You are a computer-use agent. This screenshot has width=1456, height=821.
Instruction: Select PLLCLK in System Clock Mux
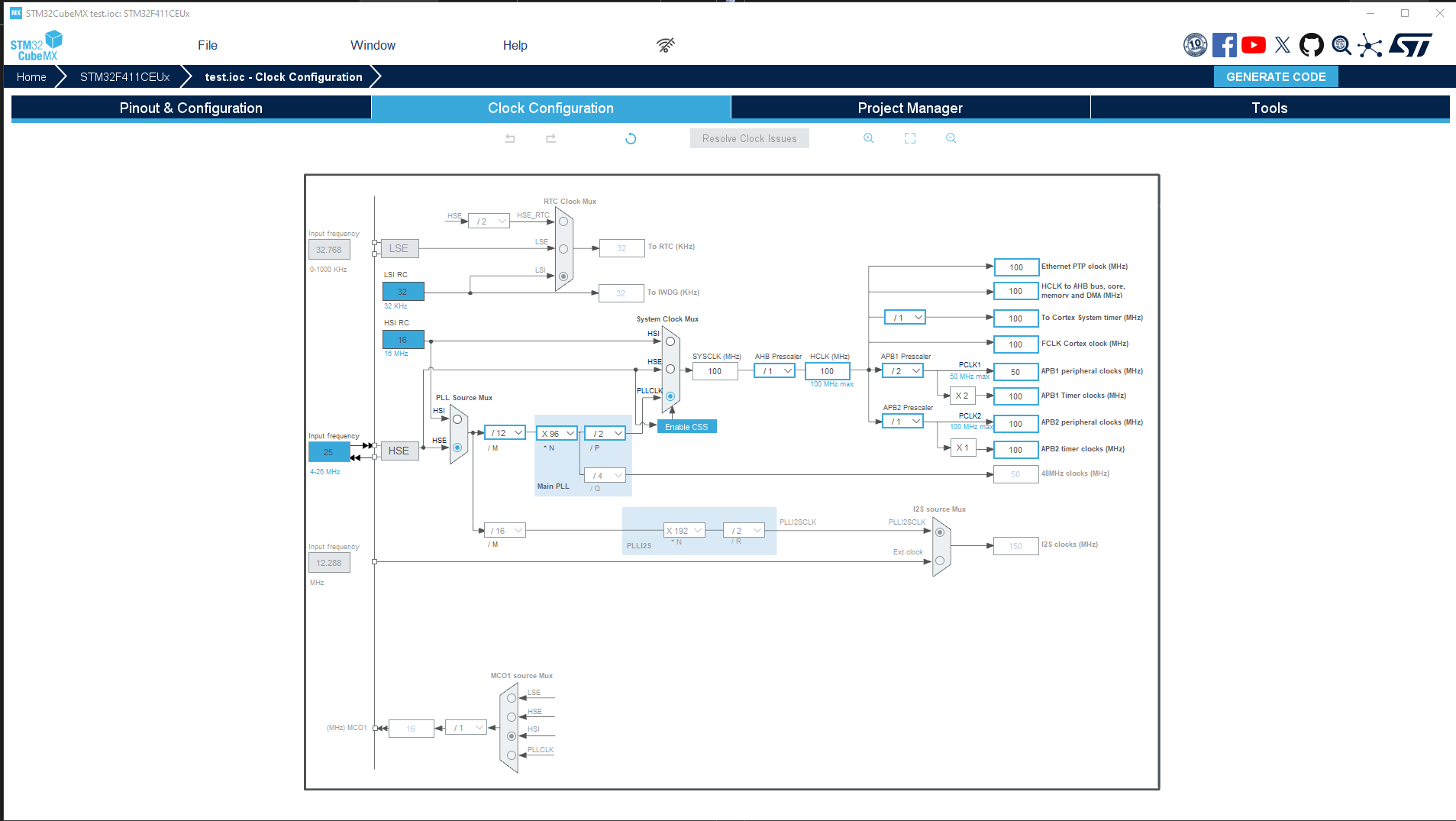pos(670,396)
